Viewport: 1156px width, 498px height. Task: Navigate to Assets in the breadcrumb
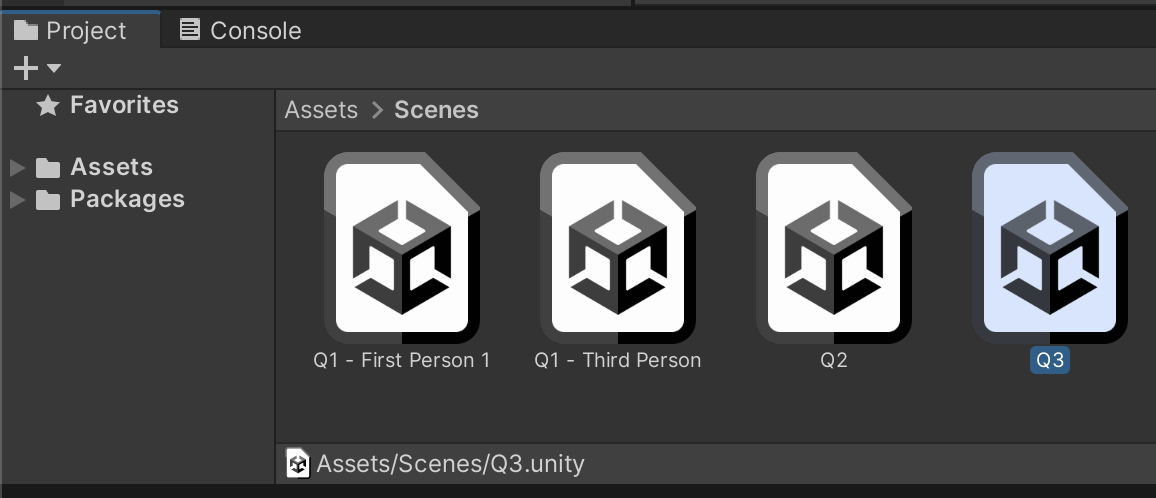321,110
